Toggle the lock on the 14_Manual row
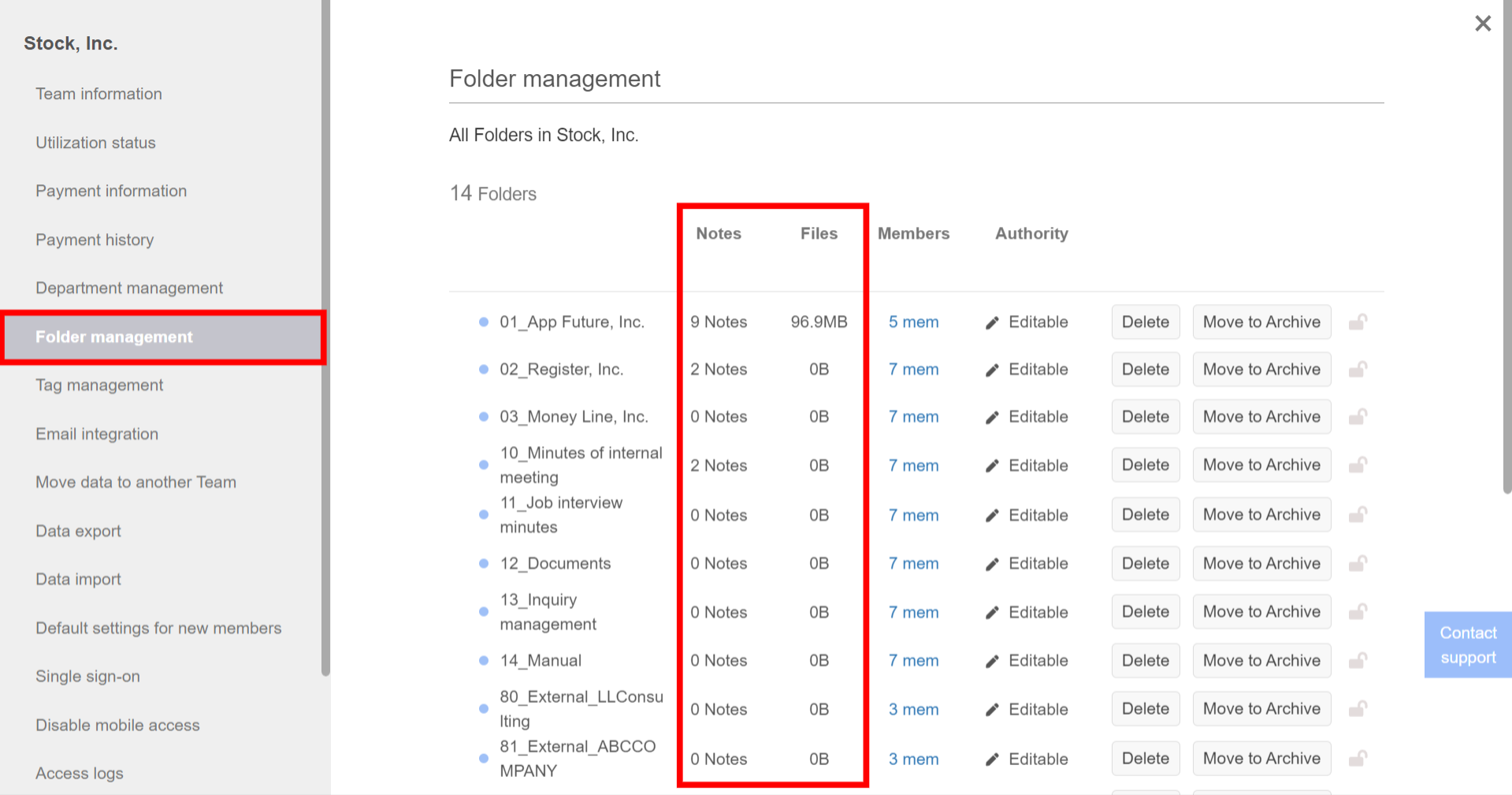 click(x=1358, y=660)
